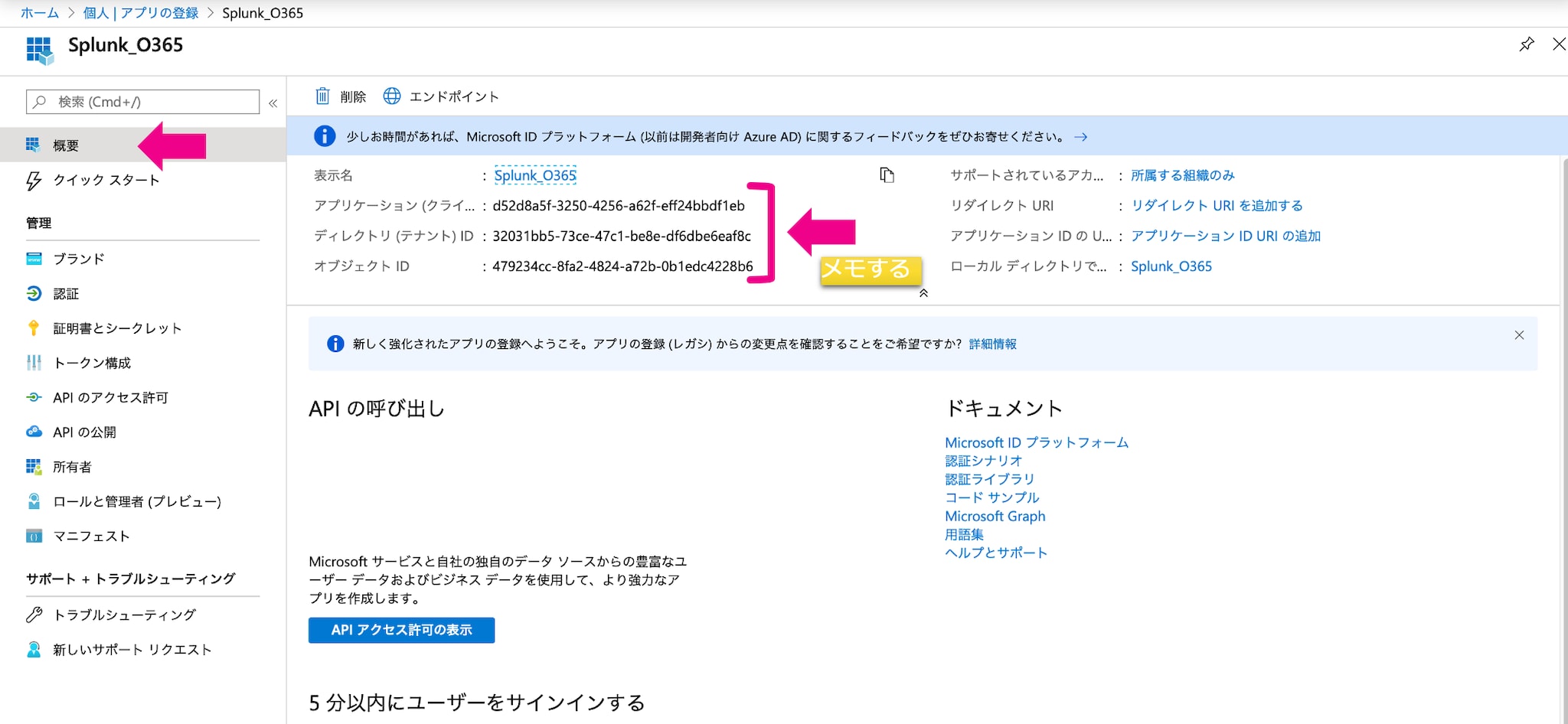The height and width of the screenshot is (724, 1568).
Task: Click the API のアクセス許可 icon
Action: [34, 397]
